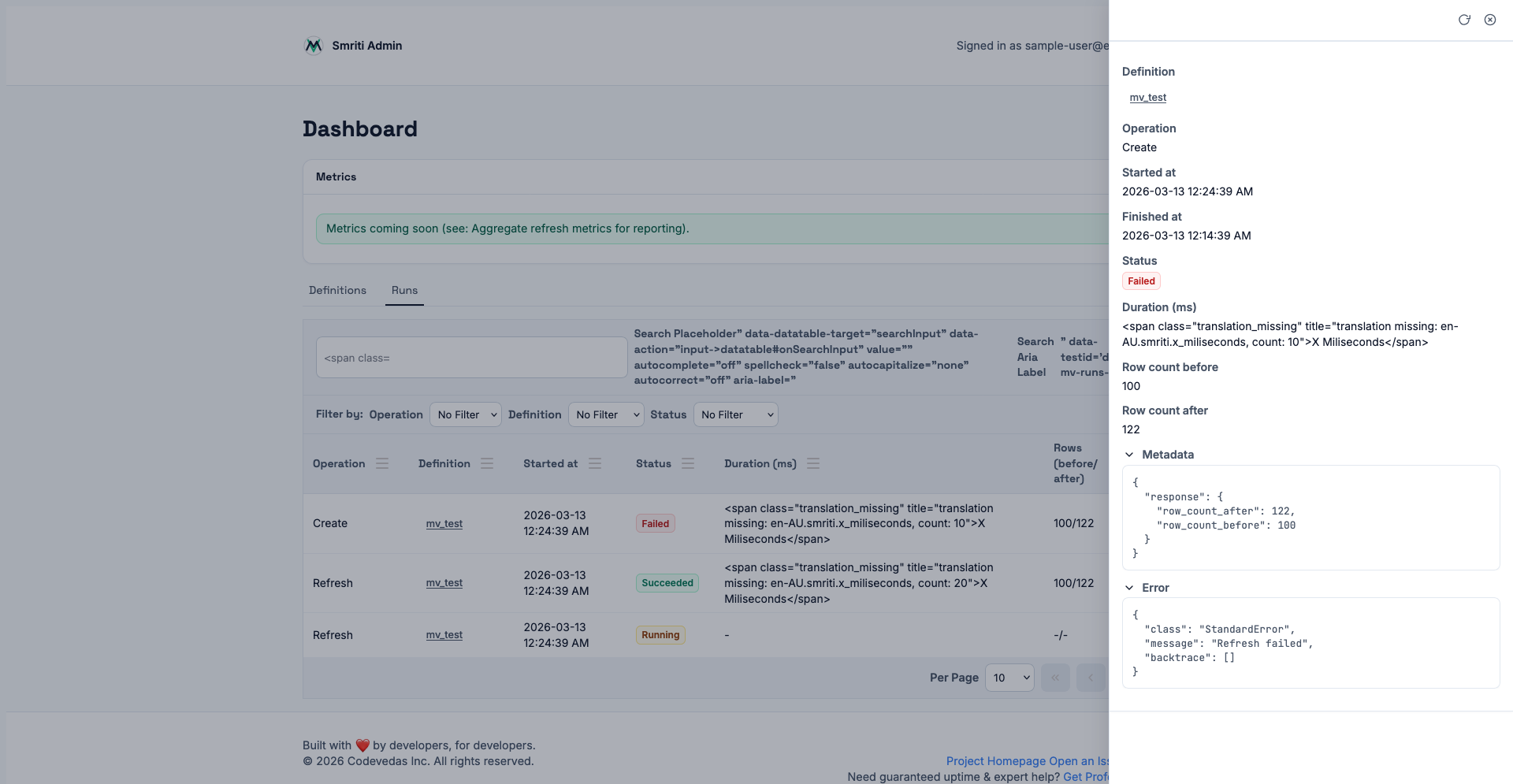Open the Definition column menu icon
This screenshot has height=784, width=1513.
point(487,463)
